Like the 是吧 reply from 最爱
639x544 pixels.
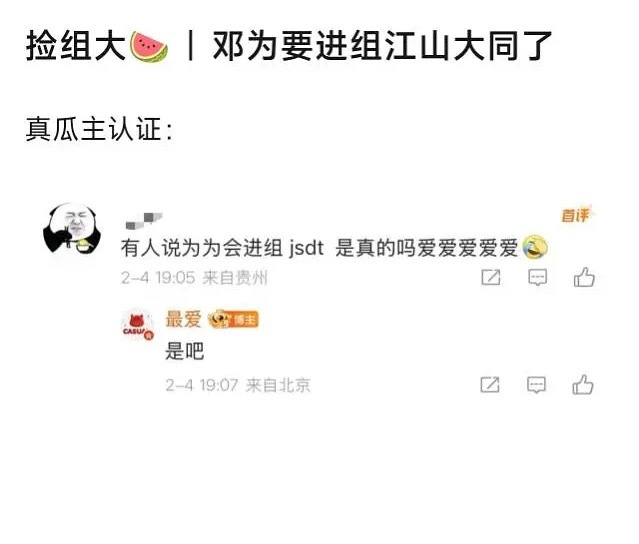point(583,384)
